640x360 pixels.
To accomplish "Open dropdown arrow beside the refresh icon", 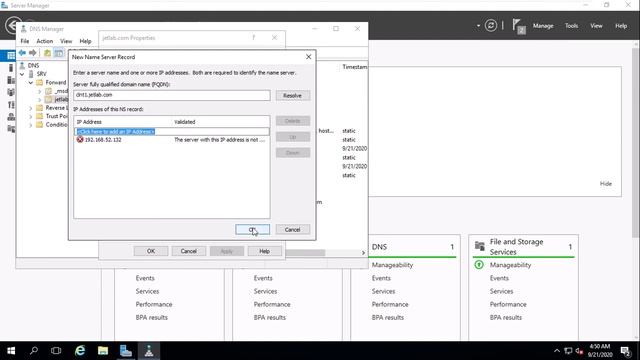I will [x=478, y=26].
